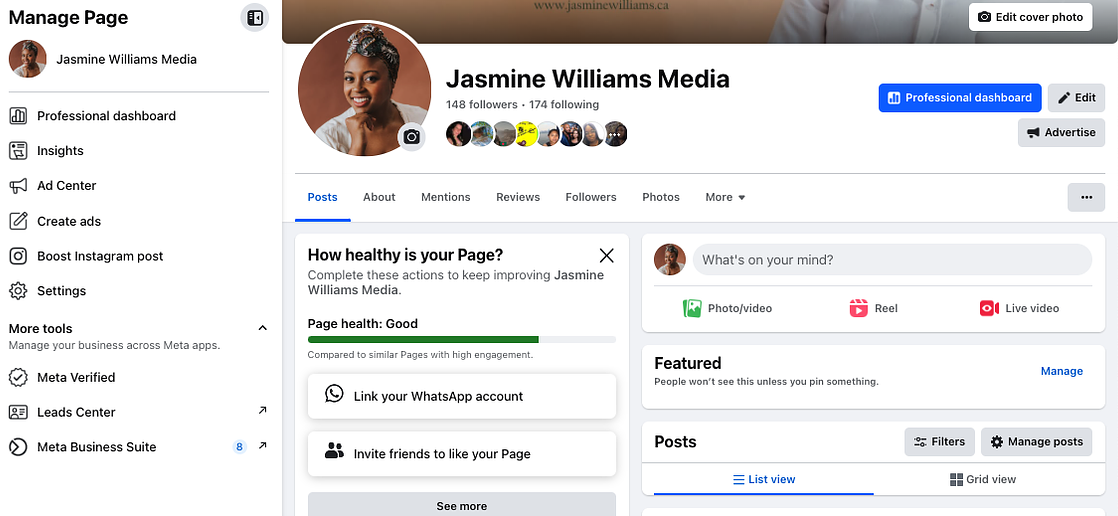
Task: Close the Page health card
Action: point(606,255)
